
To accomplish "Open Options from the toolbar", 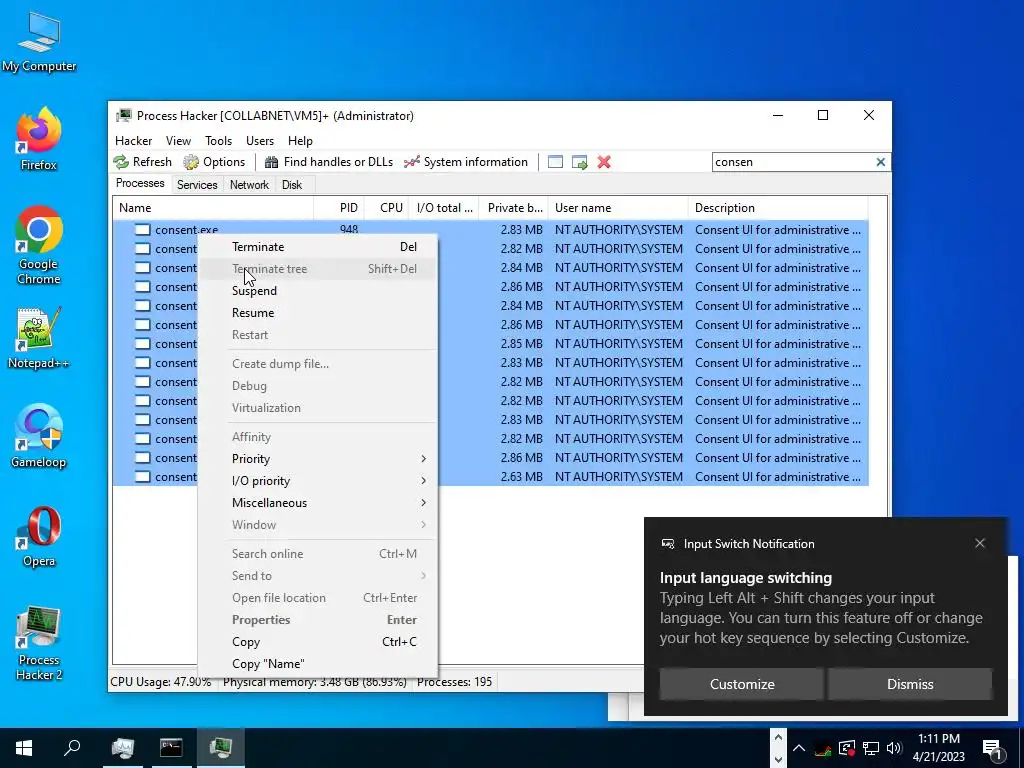I will pyautogui.click(x=214, y=162).
